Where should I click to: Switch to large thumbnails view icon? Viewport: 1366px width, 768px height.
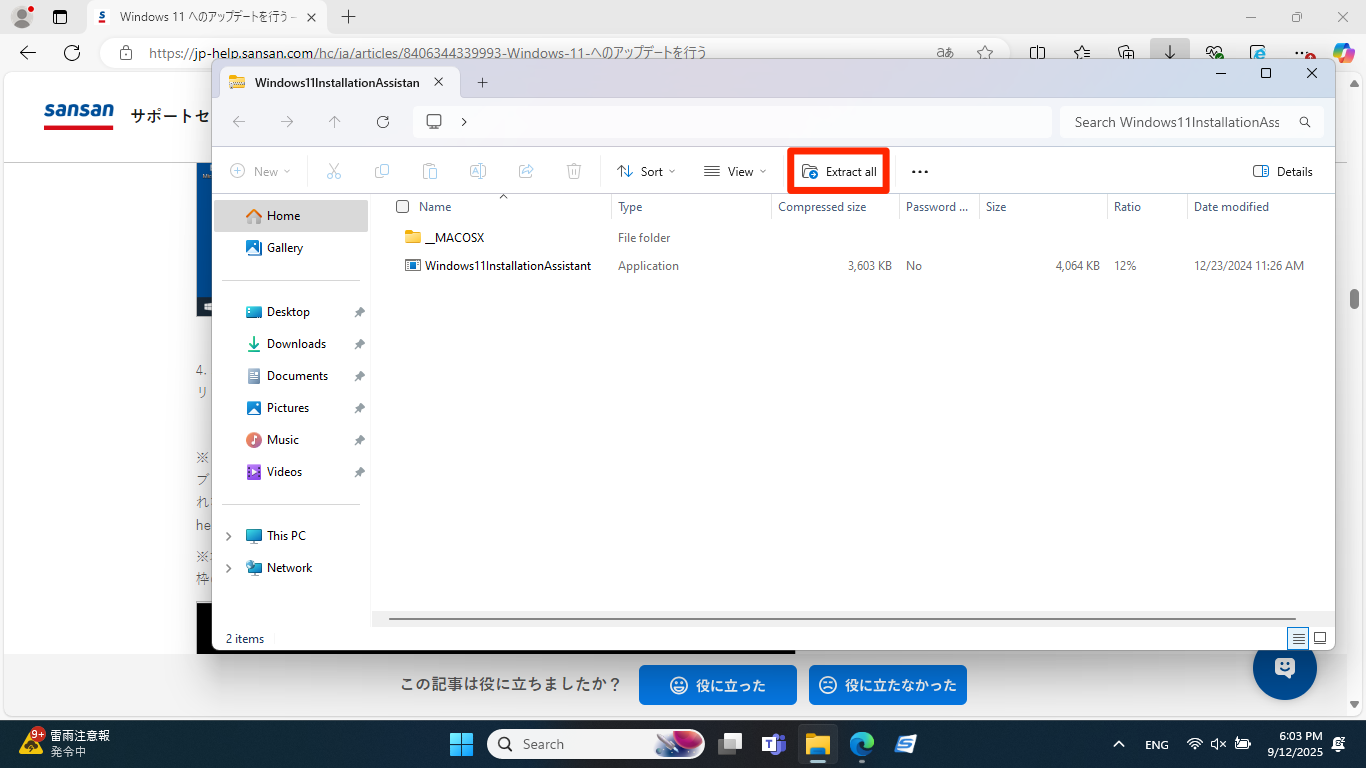point(1320,638)
